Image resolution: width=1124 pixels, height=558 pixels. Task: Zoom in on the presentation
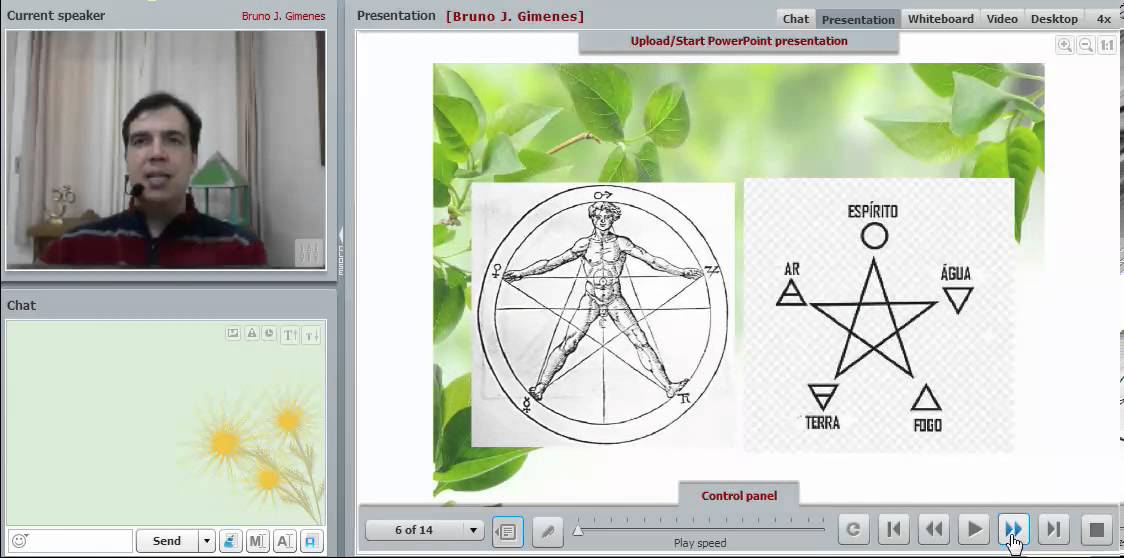tap(1065, 45)
